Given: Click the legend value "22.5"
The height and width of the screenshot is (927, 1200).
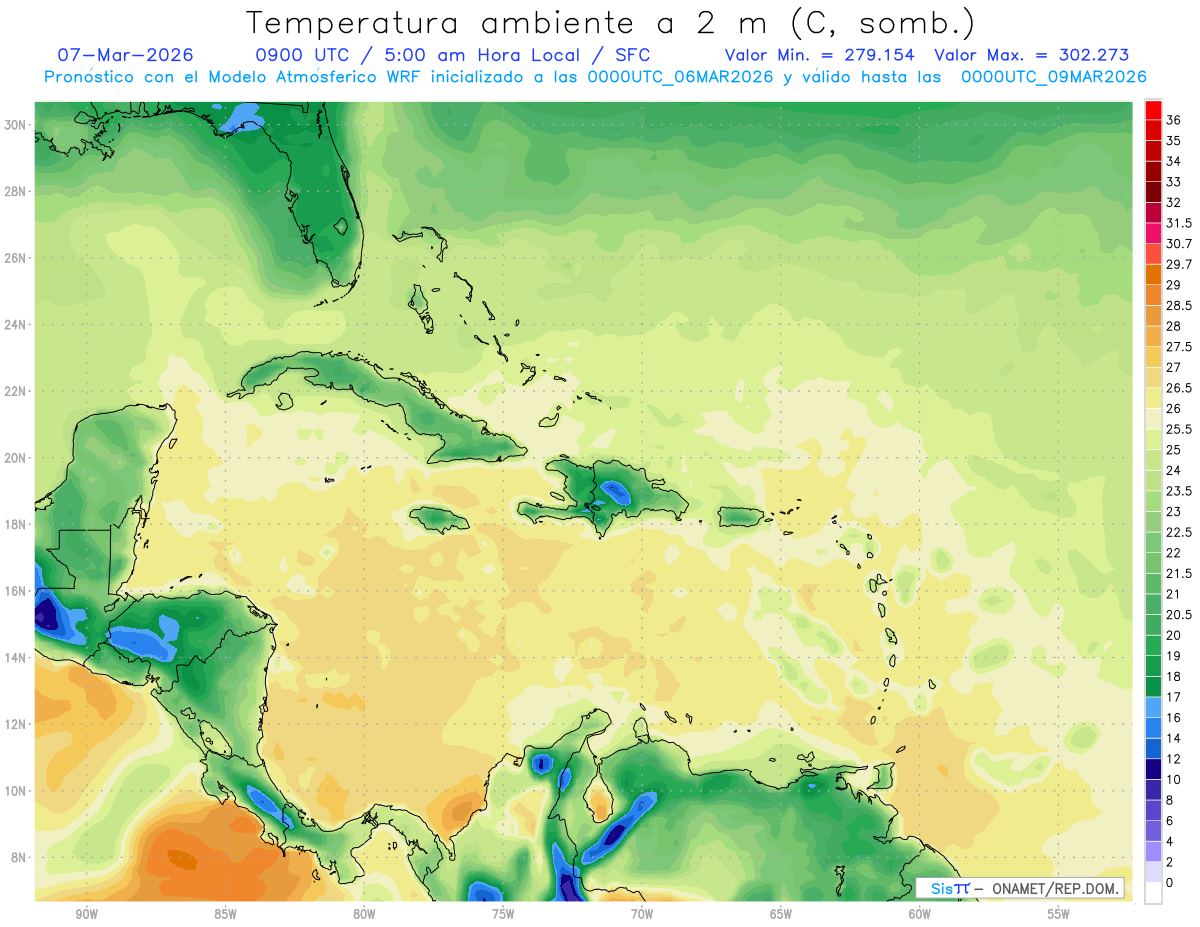Looking at the screenshot, I should tap(1179, 532).
